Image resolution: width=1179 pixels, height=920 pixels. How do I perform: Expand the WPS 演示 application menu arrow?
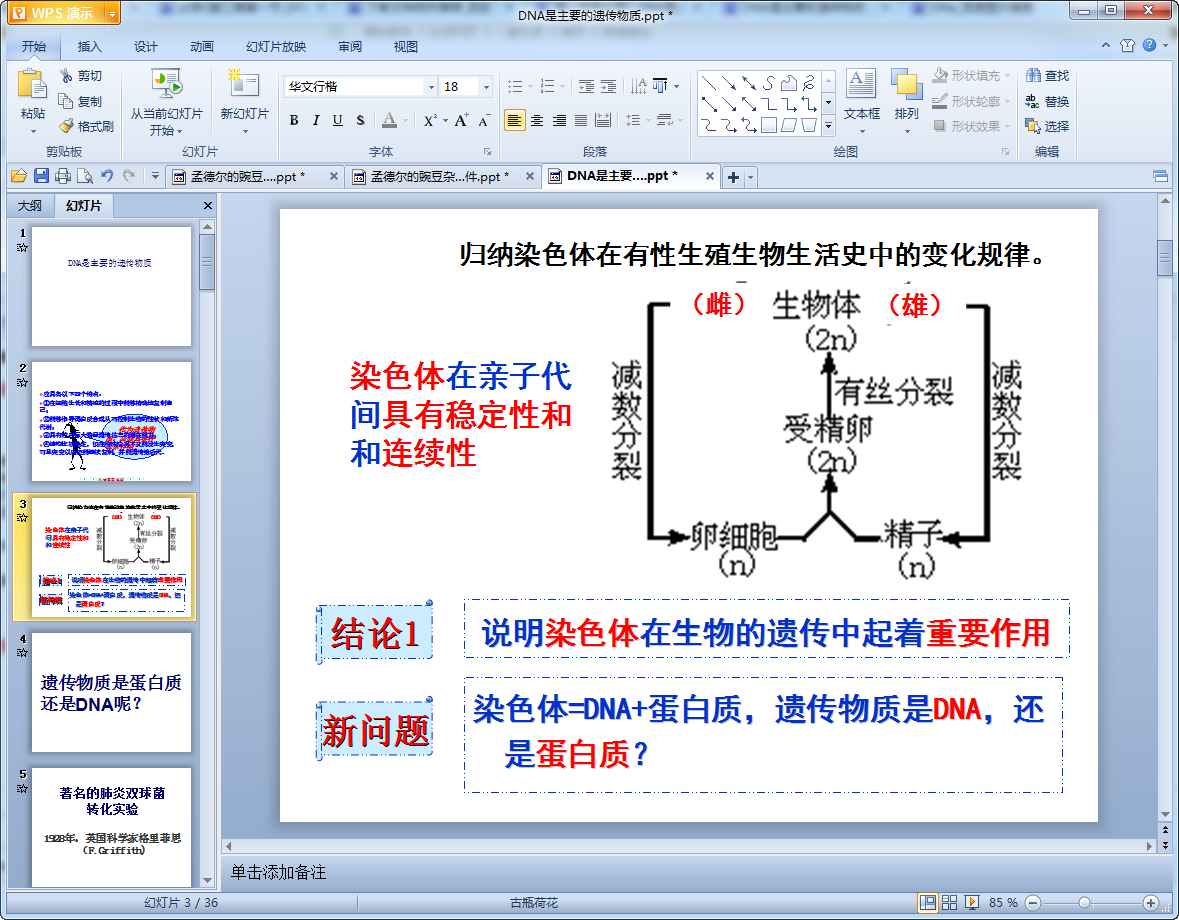coord(112,14)
